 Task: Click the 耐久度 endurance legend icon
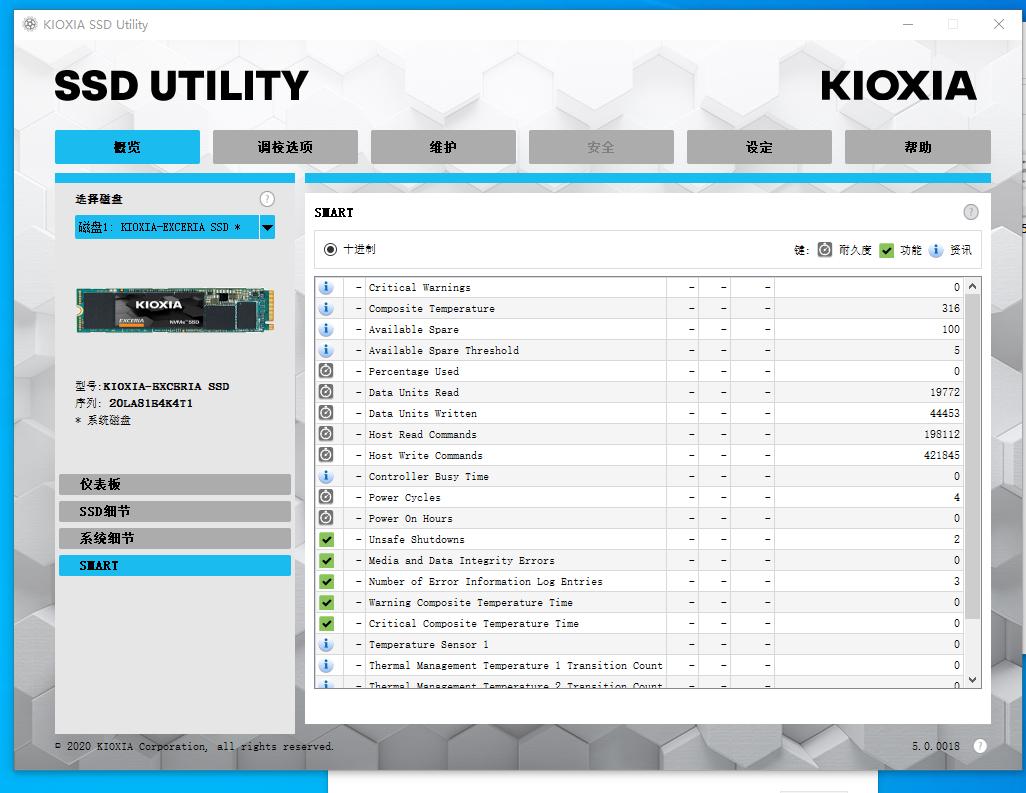[824, 250]
